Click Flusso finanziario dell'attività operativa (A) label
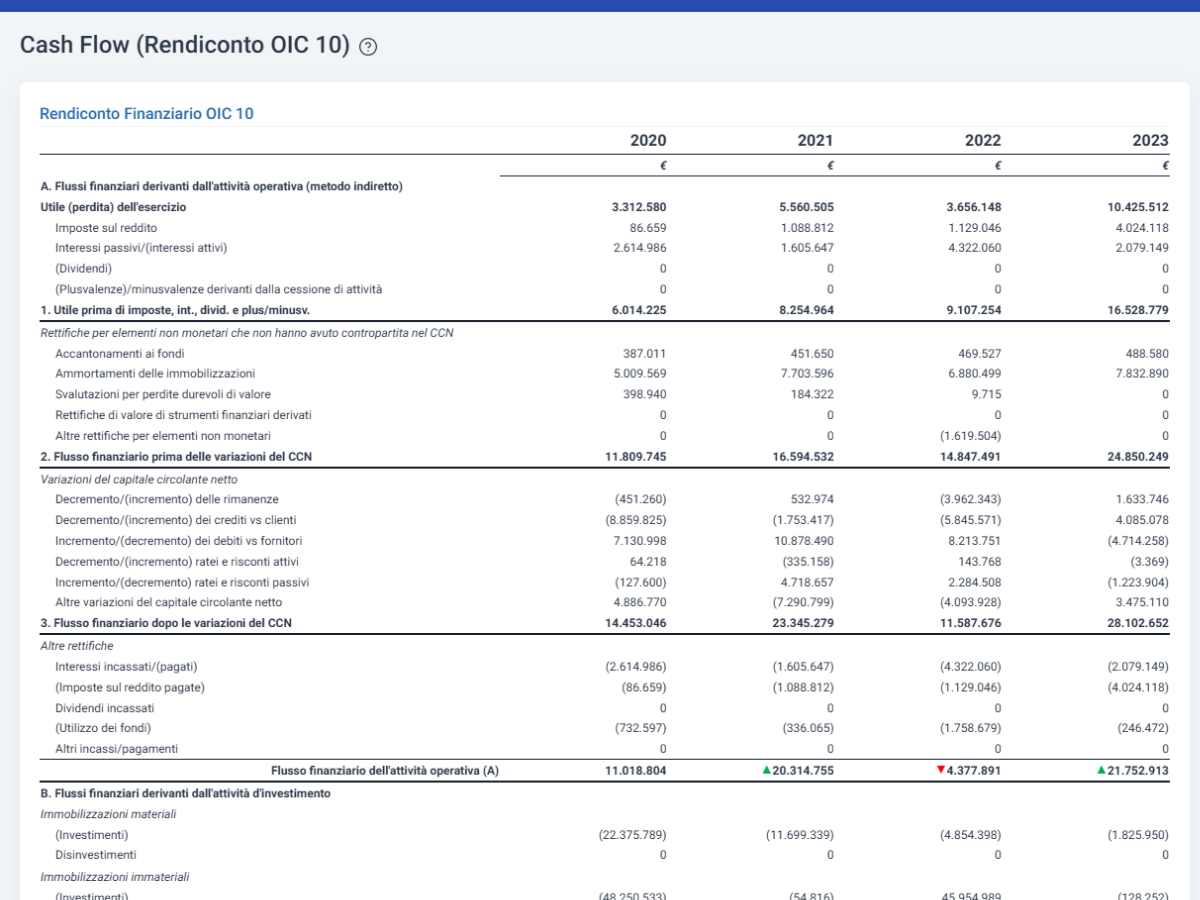1200x900 pixels. 385,770
